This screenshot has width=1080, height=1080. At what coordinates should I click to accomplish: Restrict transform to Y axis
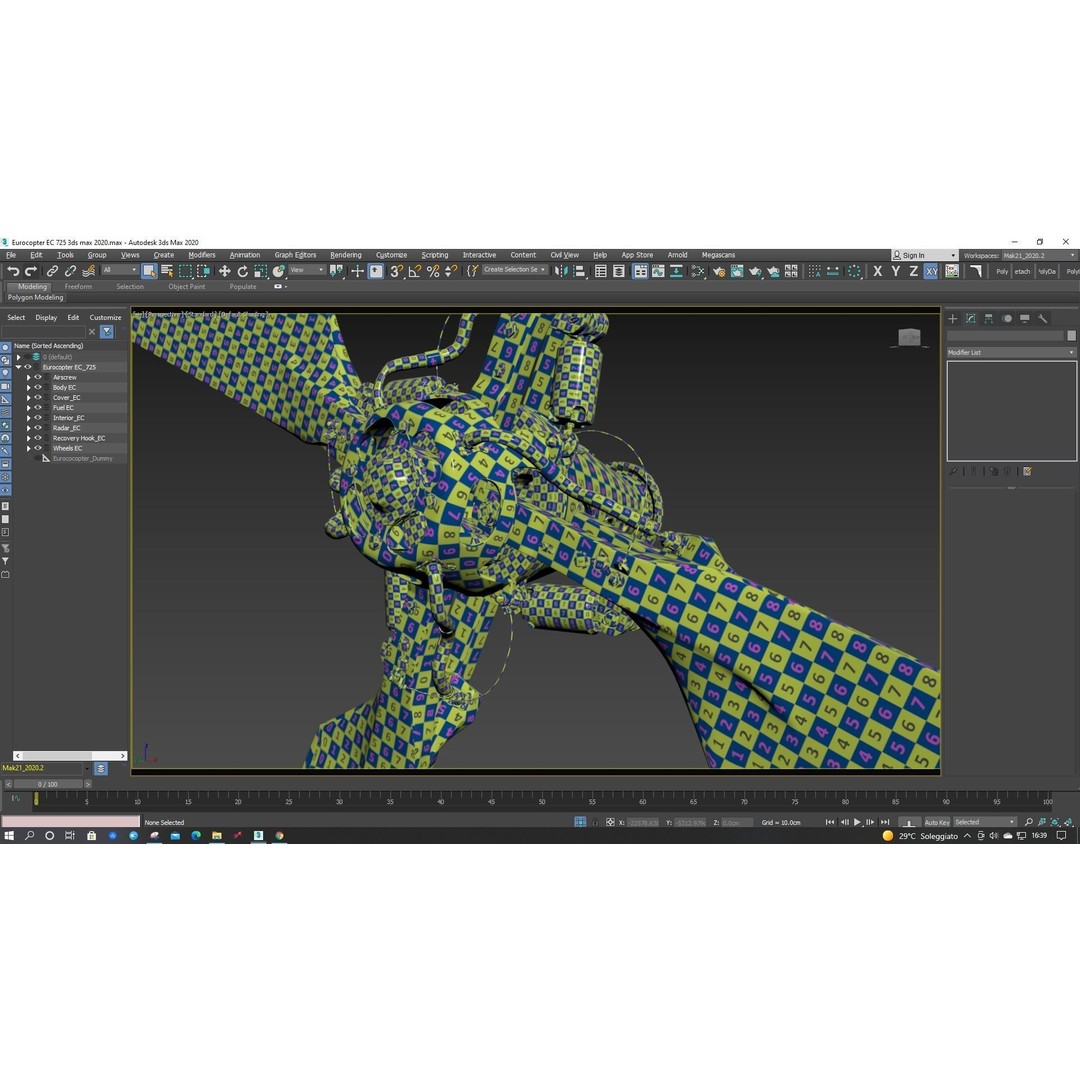pyautogui.click(x=895, y=271)
